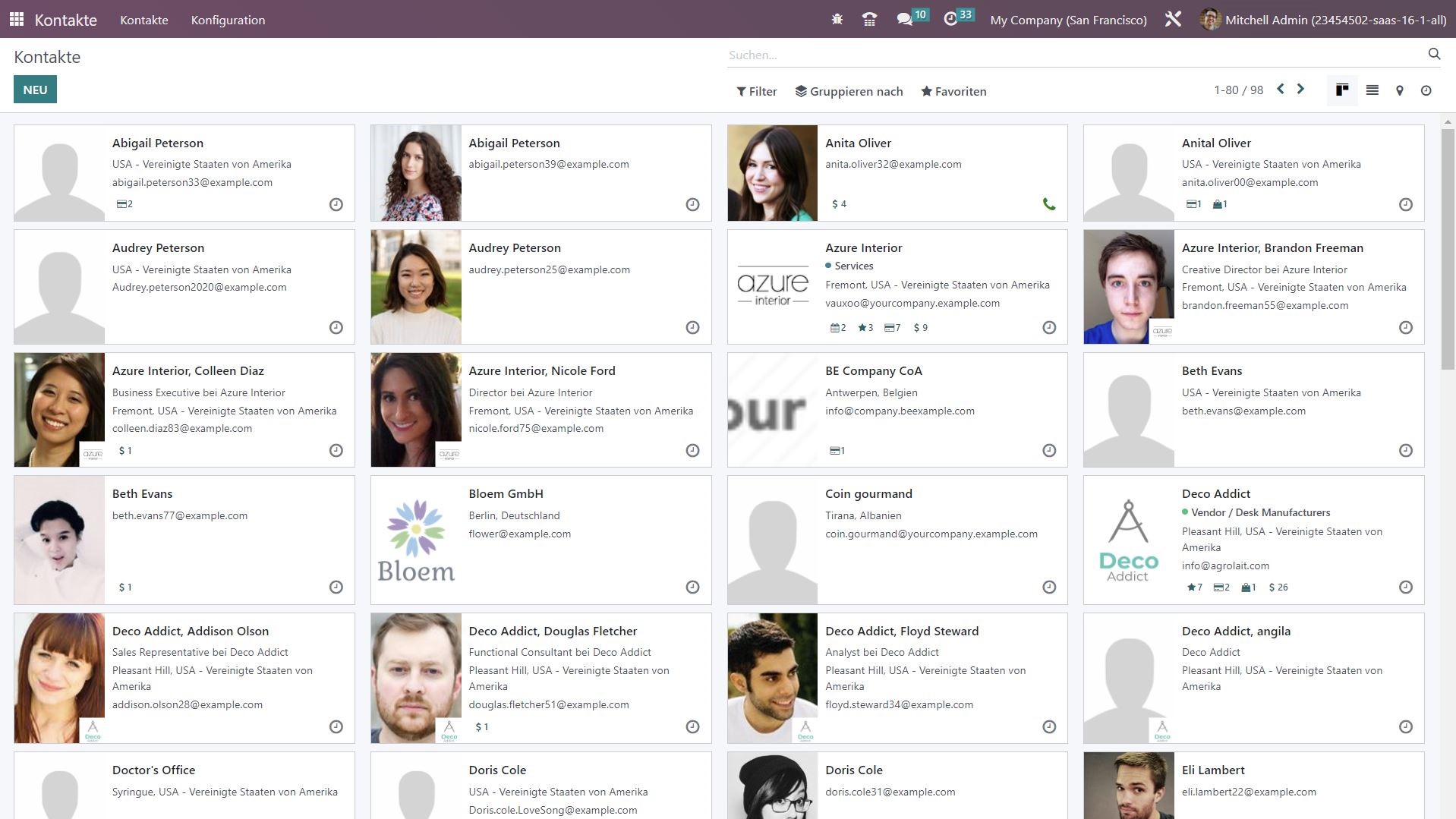
Task: Open the Favoriten dropdown
Action: [953, 91]
